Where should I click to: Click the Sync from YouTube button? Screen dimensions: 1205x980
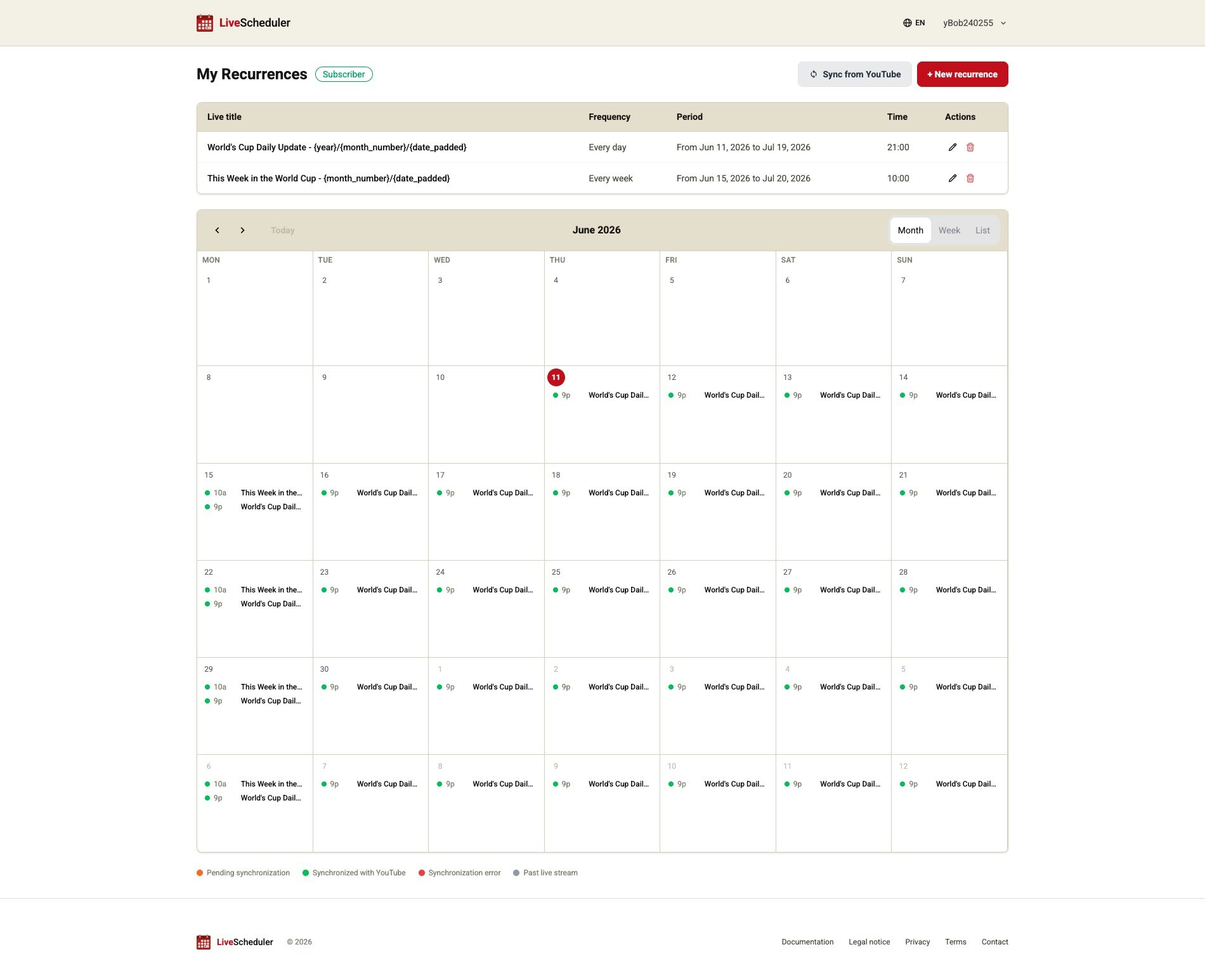(x=855, y=74)
